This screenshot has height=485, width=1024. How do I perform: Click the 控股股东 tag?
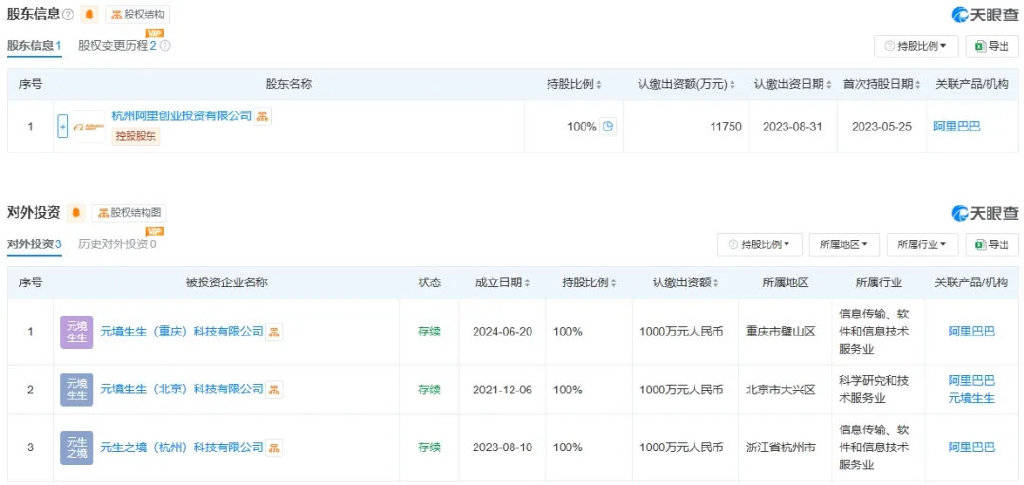(136, 136)
